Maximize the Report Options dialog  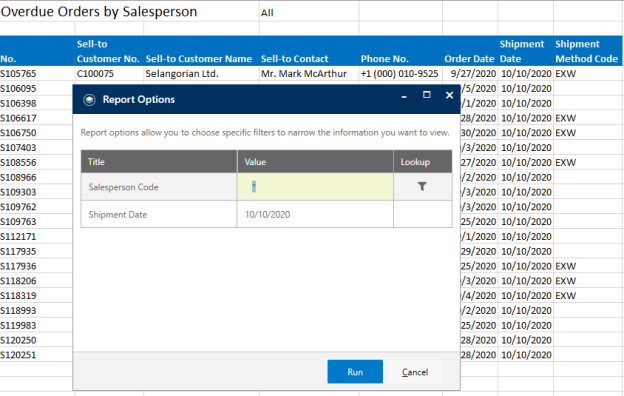[427, 95]
